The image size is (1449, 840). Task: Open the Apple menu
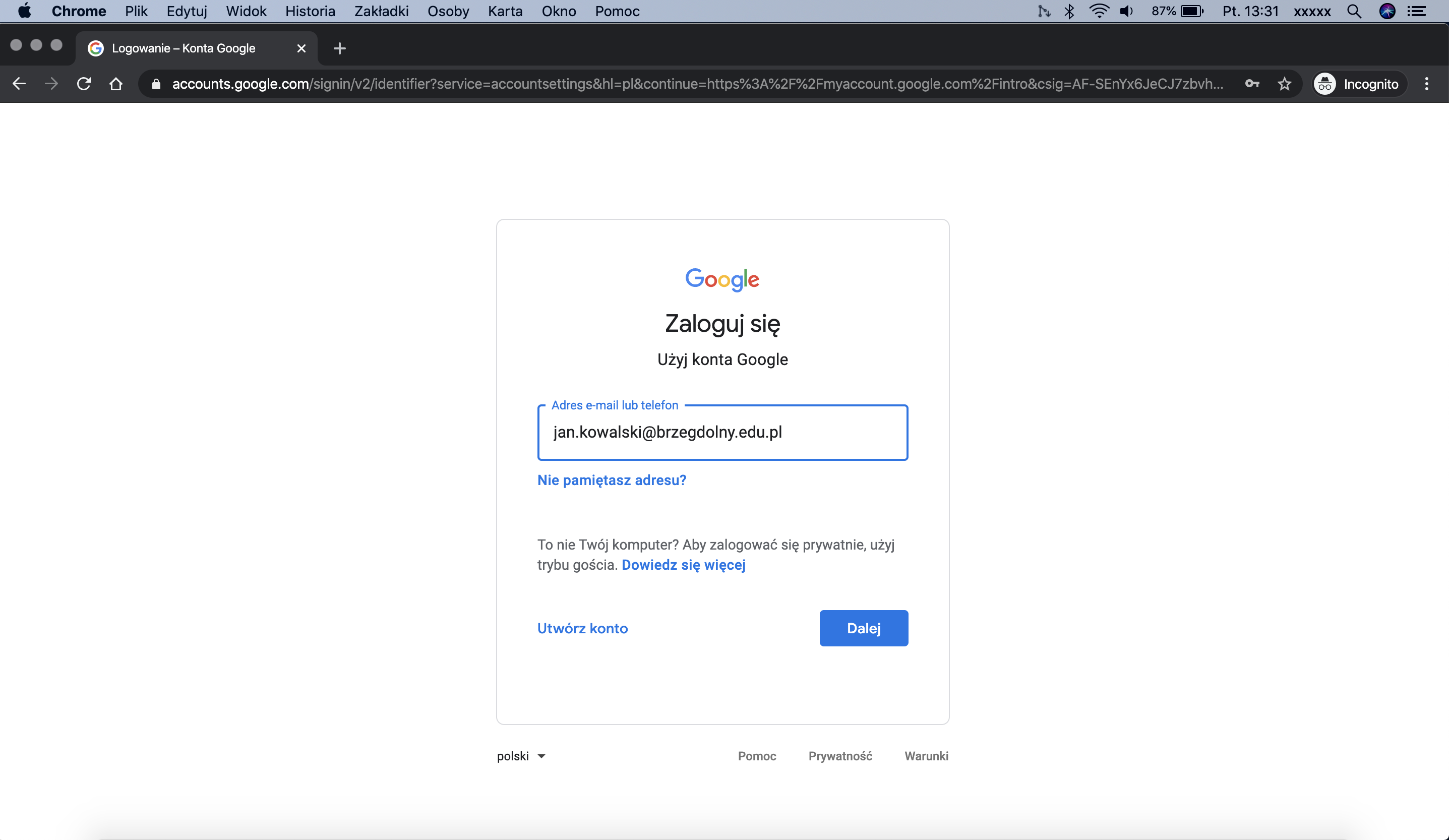[25, 11]
